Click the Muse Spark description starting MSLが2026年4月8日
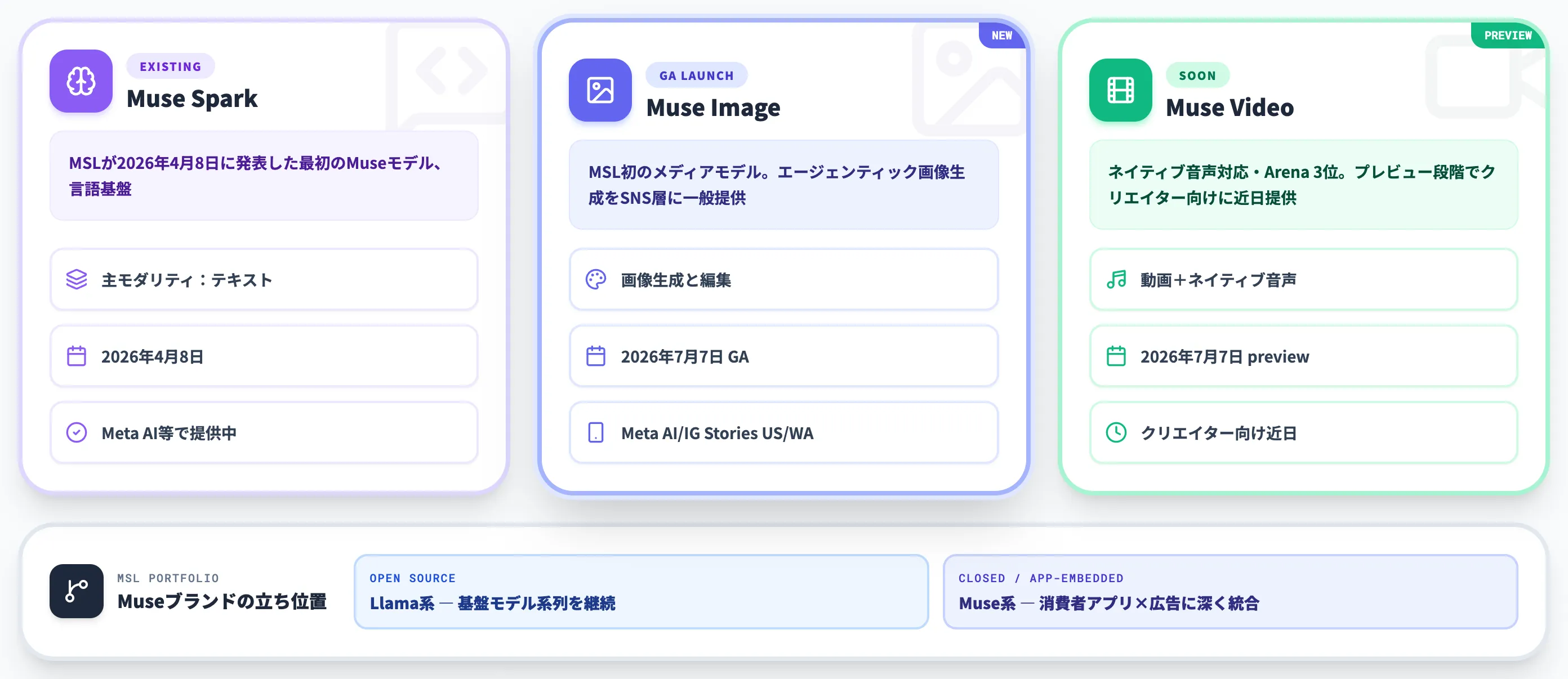This screenshot has height=679, width=1568. pos(264,176)
